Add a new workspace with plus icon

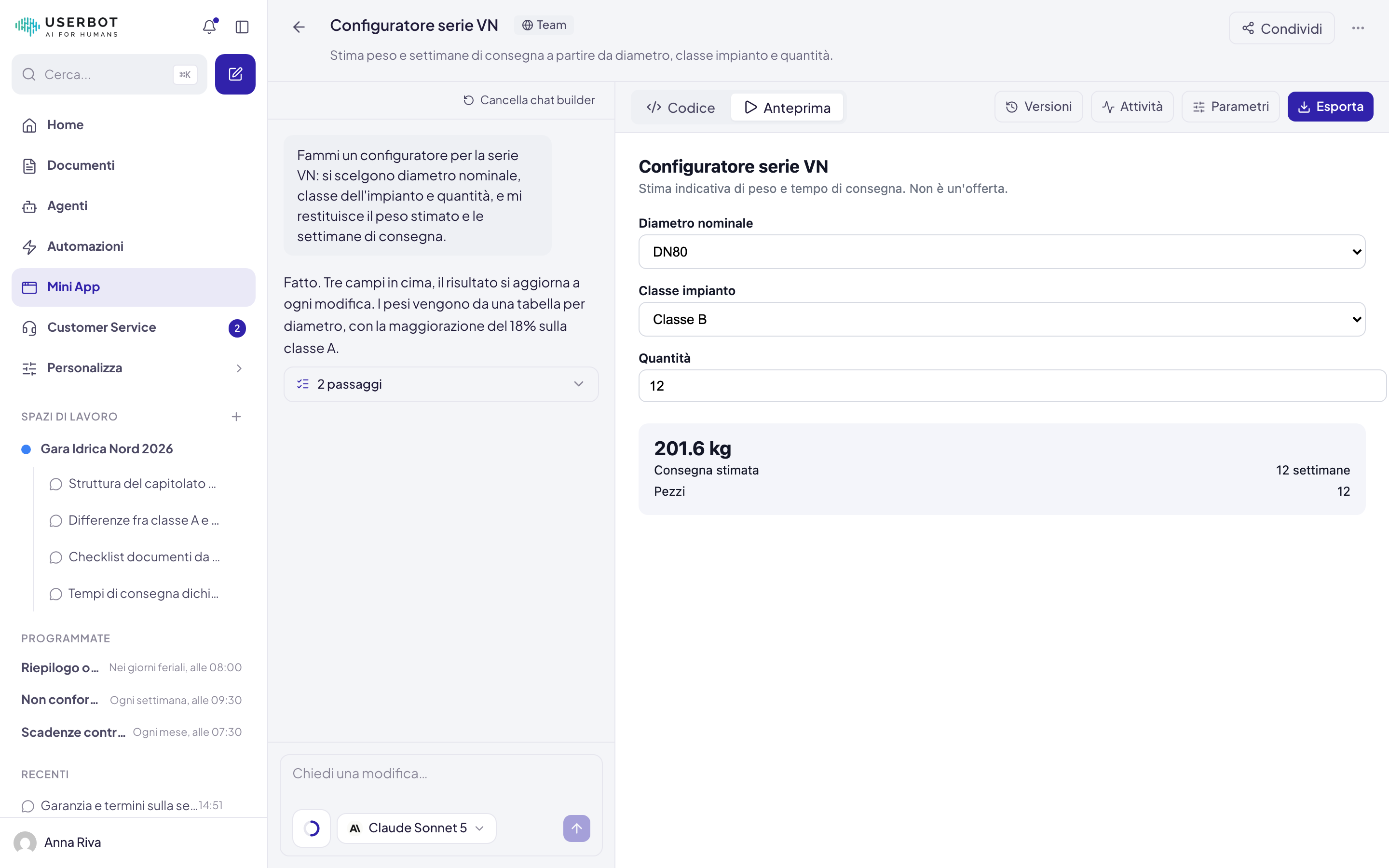tap(236, 417)
